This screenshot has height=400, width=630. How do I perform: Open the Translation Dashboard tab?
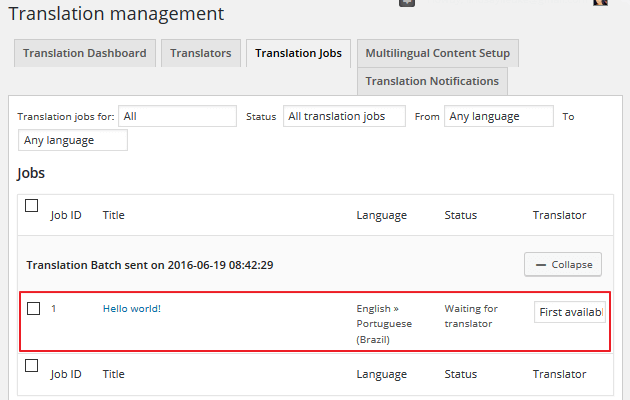(x=85, y=53)
